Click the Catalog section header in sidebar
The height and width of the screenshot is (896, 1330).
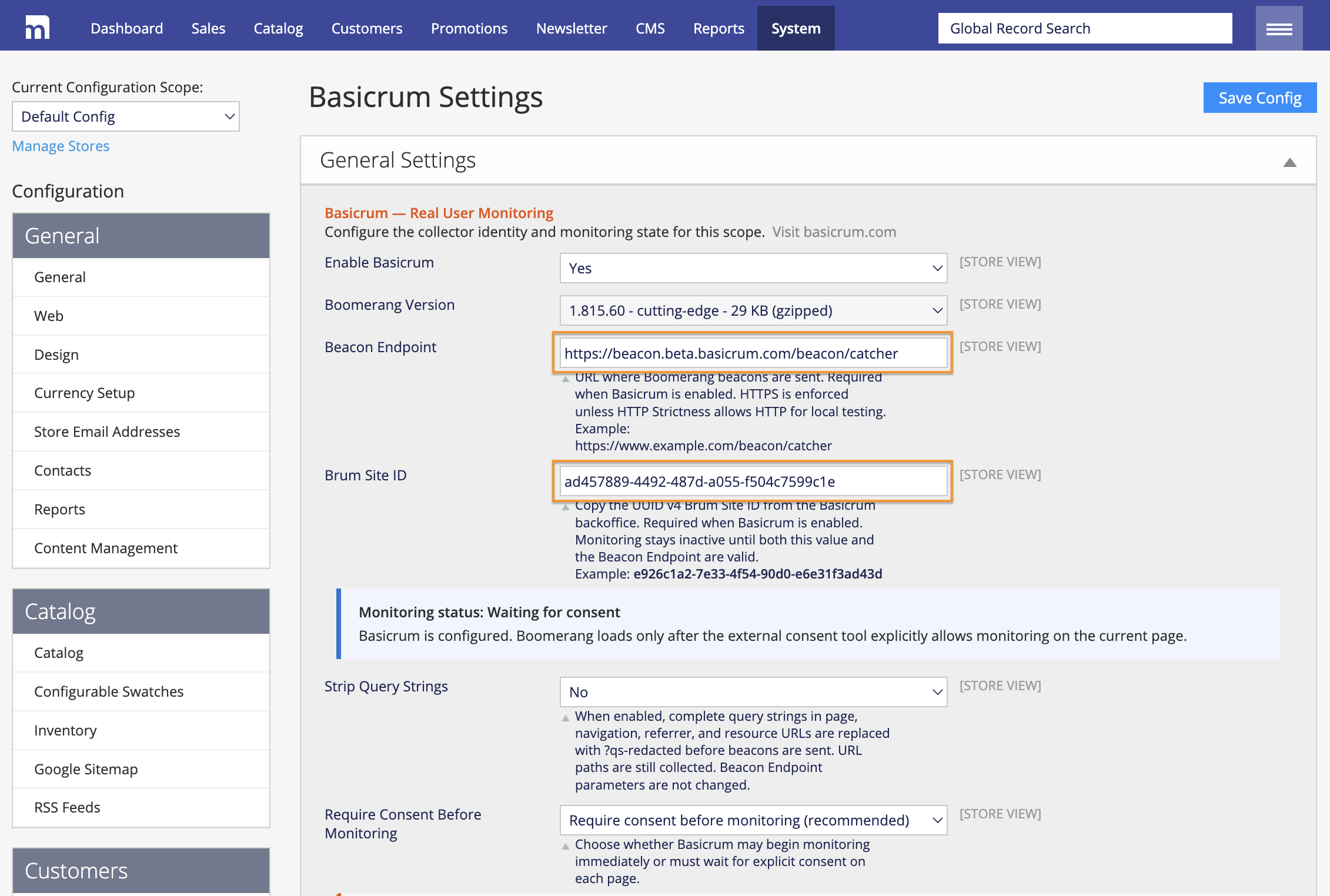[141, 611]
